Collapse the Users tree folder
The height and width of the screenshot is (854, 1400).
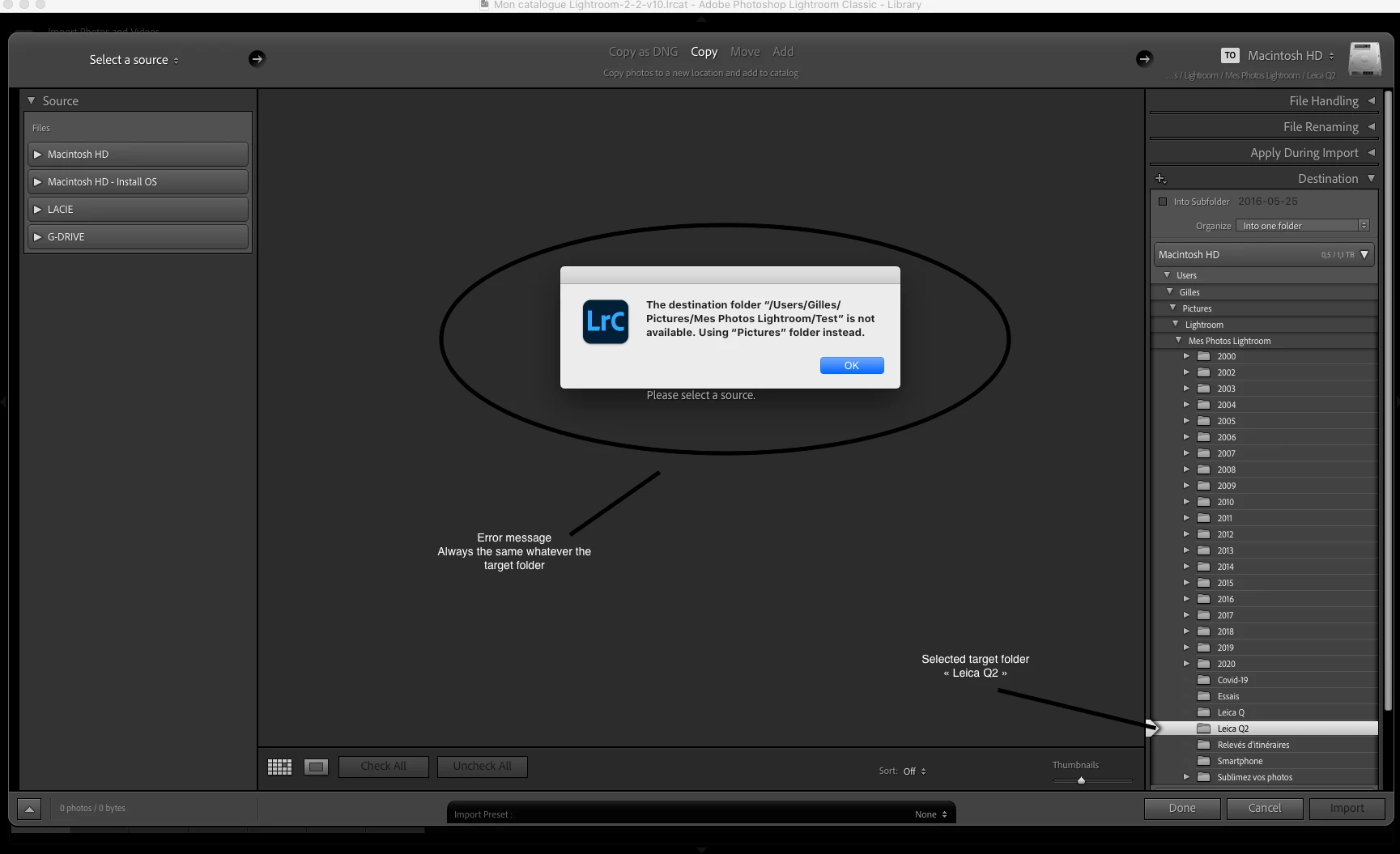coord(1167,275)
